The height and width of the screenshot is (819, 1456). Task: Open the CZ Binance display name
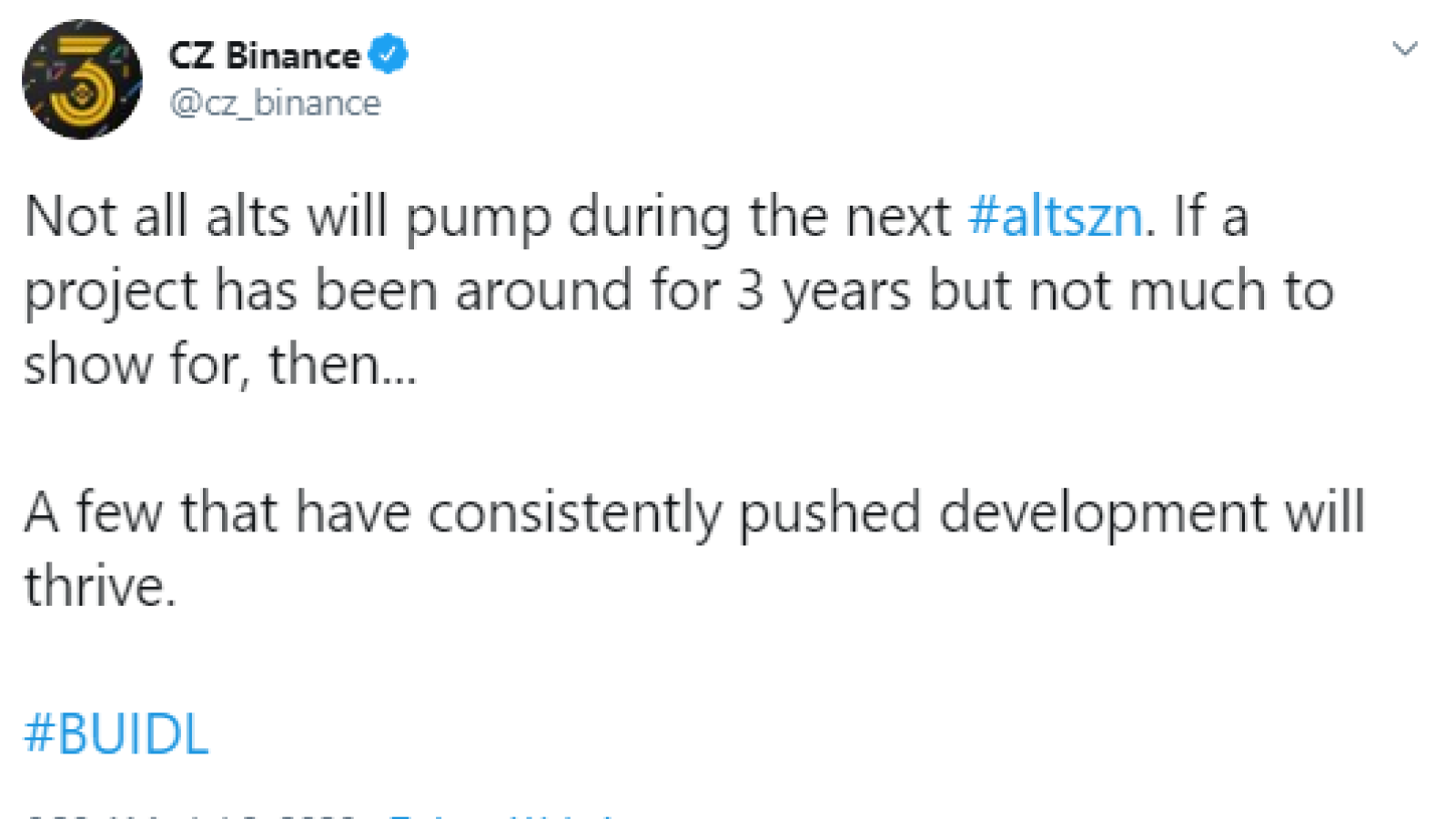tap(265, 56)
